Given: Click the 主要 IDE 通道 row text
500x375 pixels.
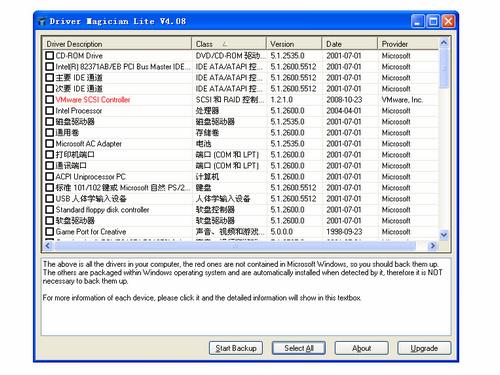Looking at the screenshot, I should point(79,78).
